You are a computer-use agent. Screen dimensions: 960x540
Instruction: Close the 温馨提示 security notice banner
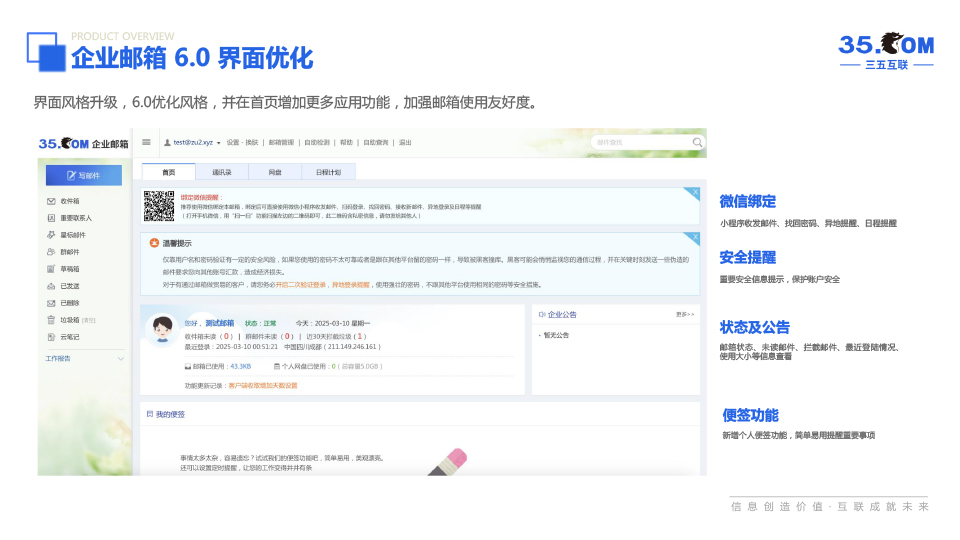click(694, 237)
